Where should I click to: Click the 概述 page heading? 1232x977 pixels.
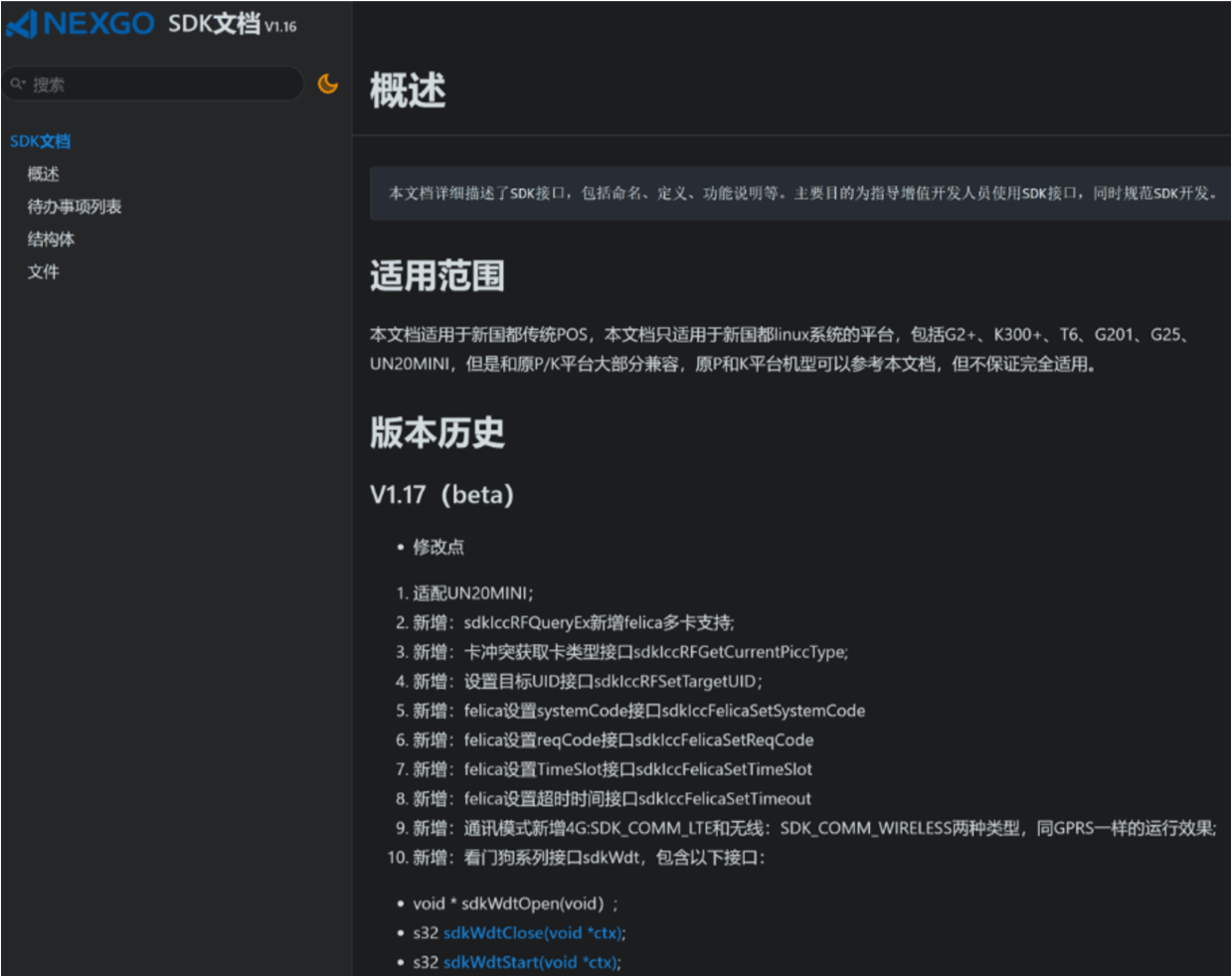(x=408, y=90)
